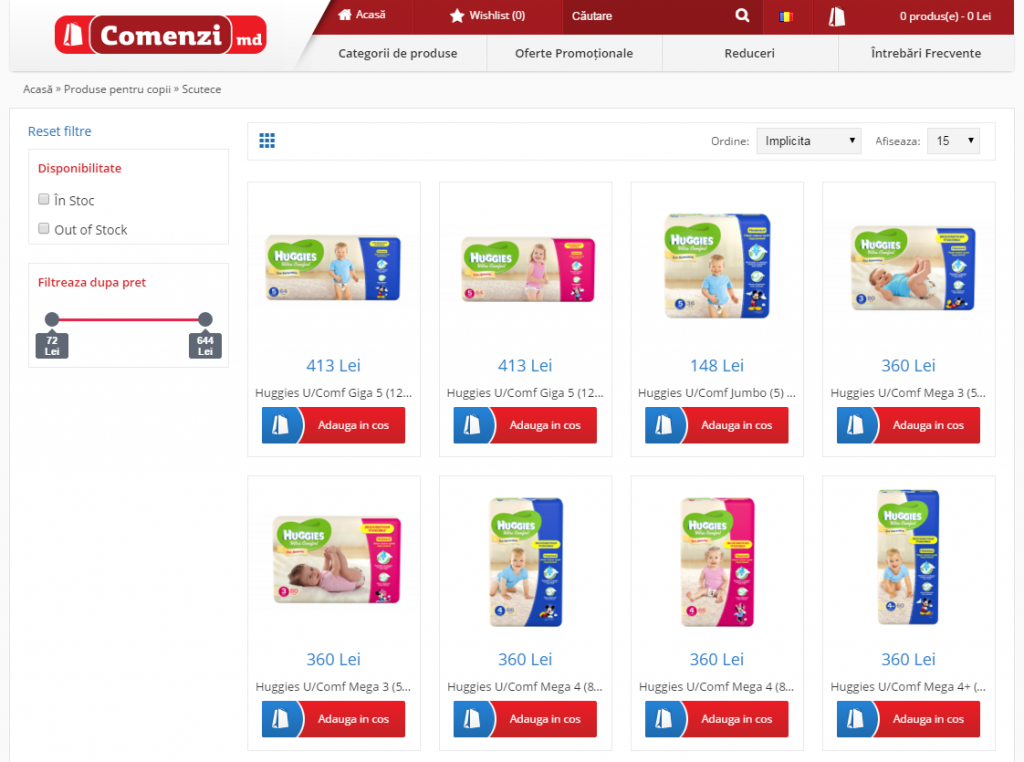Enable the În Stoc checkbox
The width and height of the screenshot is (1024, 762).
coord(44,199)
